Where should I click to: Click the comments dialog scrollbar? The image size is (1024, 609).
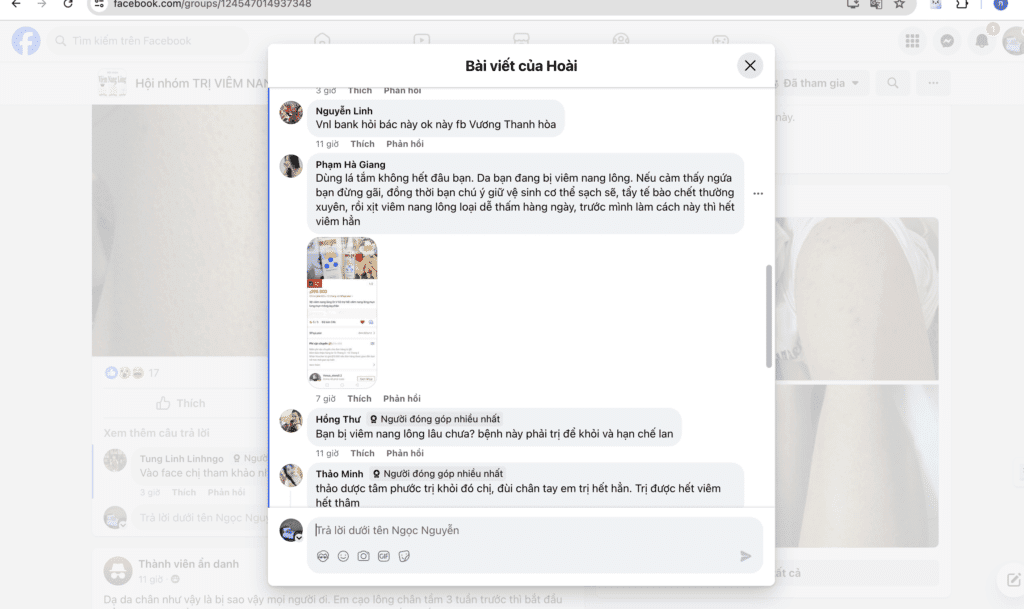coord(769,316)
